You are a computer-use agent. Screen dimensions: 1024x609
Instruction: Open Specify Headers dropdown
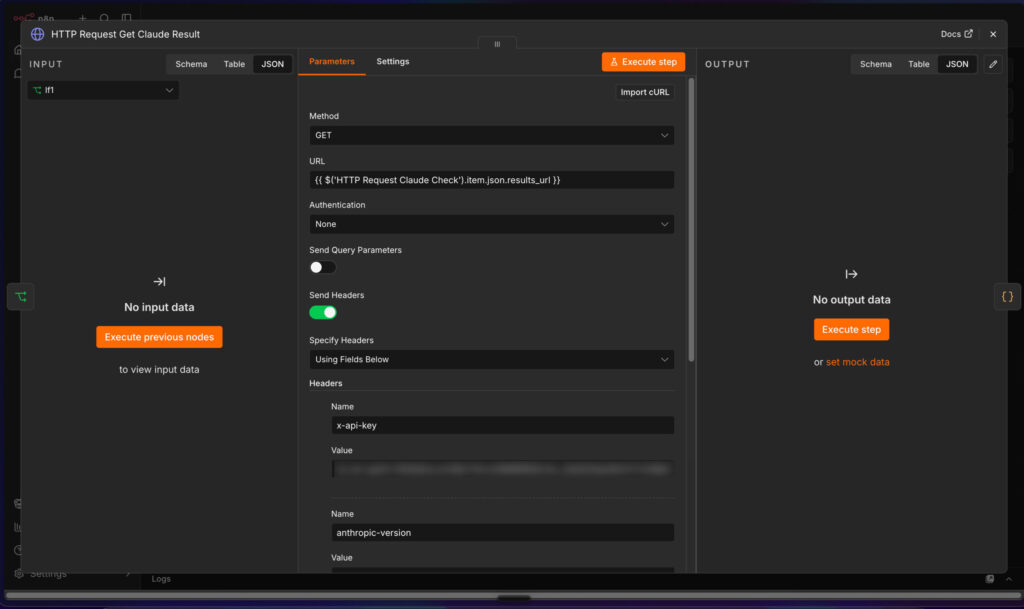pos(491,359)
